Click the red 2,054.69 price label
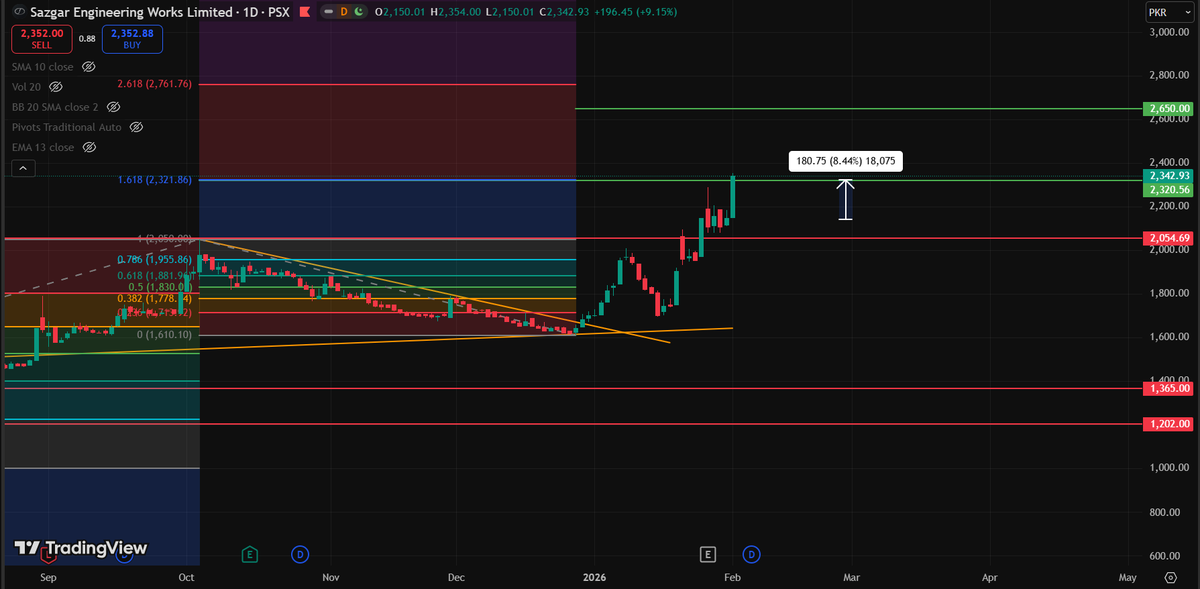 [x=1166, y=238]
